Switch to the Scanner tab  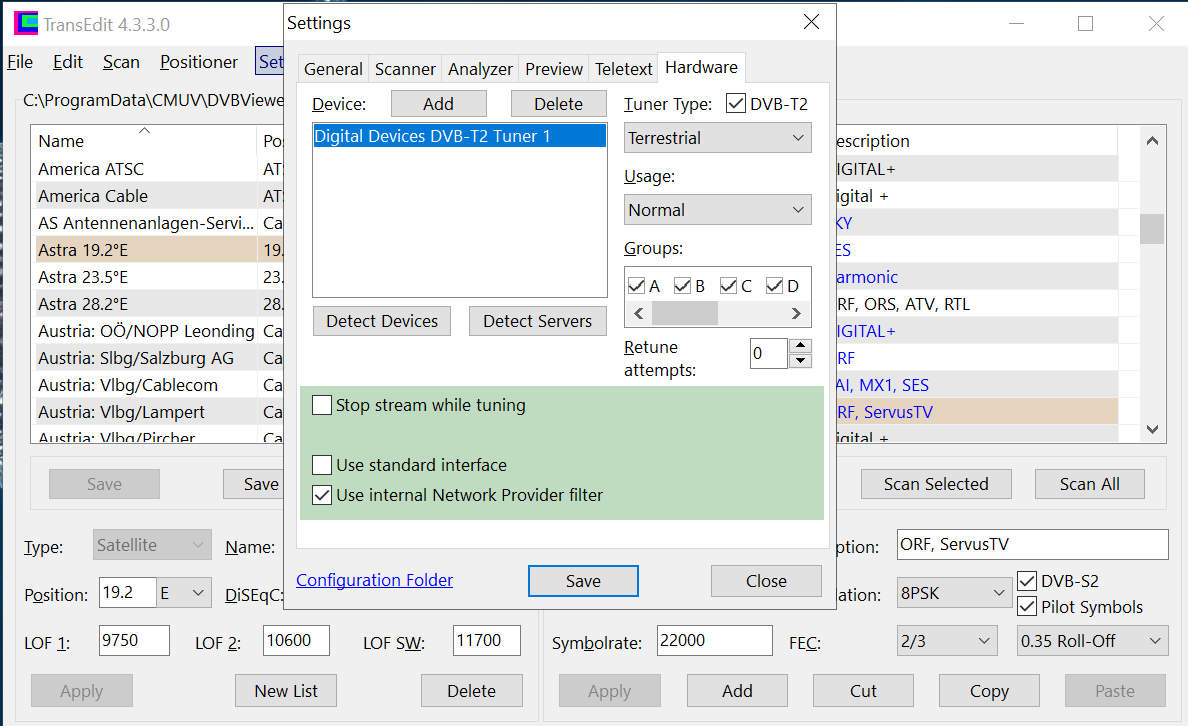(x=405, y=69)
